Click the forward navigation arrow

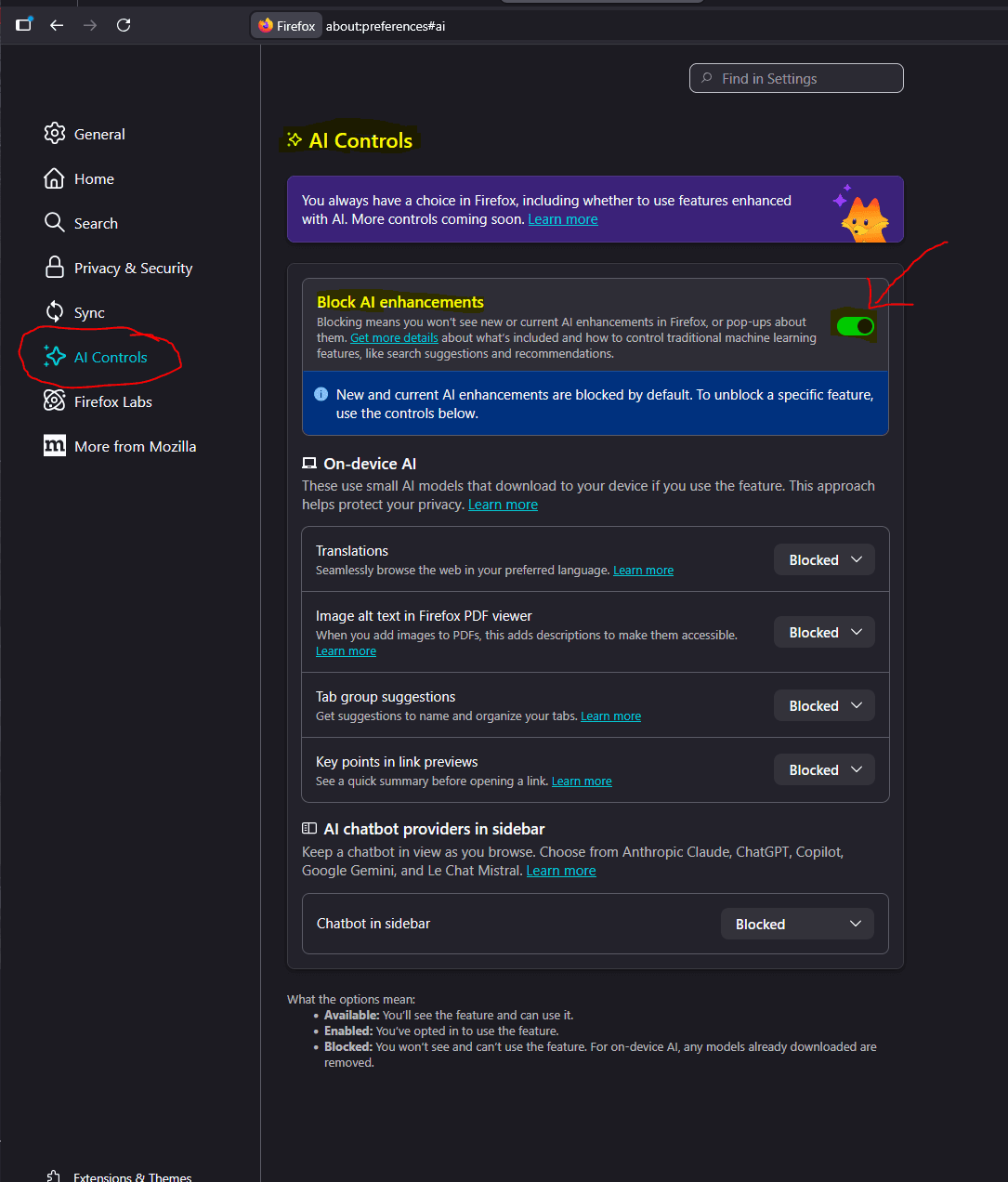(90, 25)
